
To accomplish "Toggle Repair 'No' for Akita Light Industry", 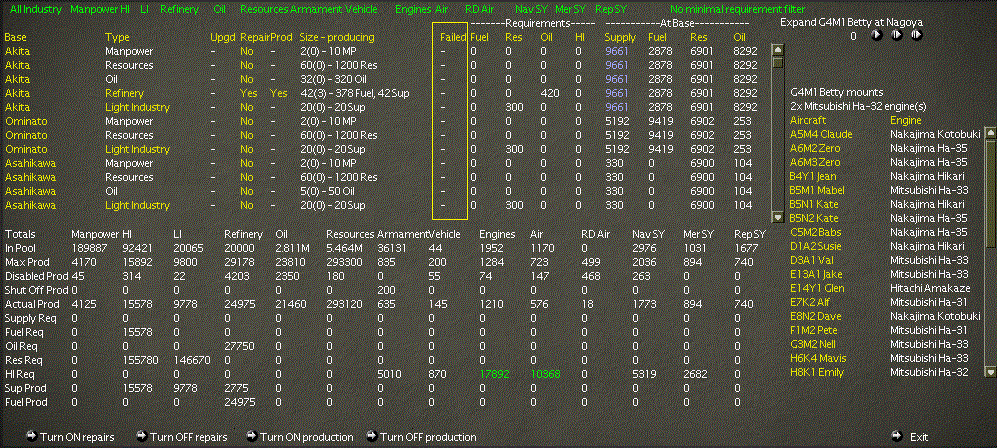I will pos(247,107).
